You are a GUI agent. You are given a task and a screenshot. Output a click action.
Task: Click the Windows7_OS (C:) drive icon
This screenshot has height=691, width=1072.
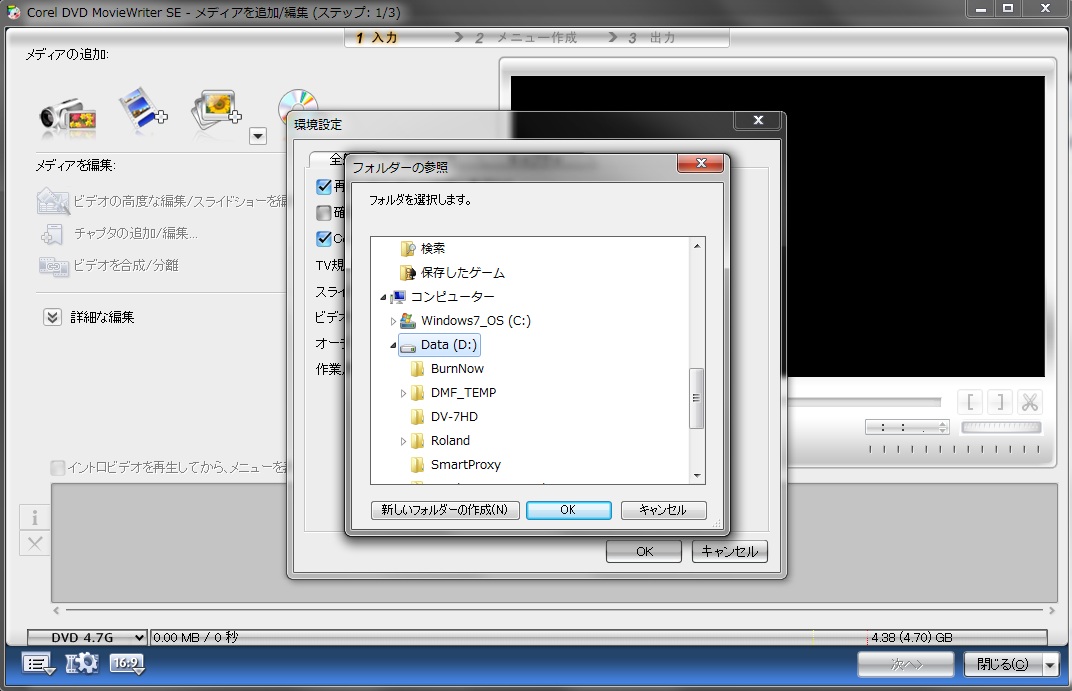(408, 321)
